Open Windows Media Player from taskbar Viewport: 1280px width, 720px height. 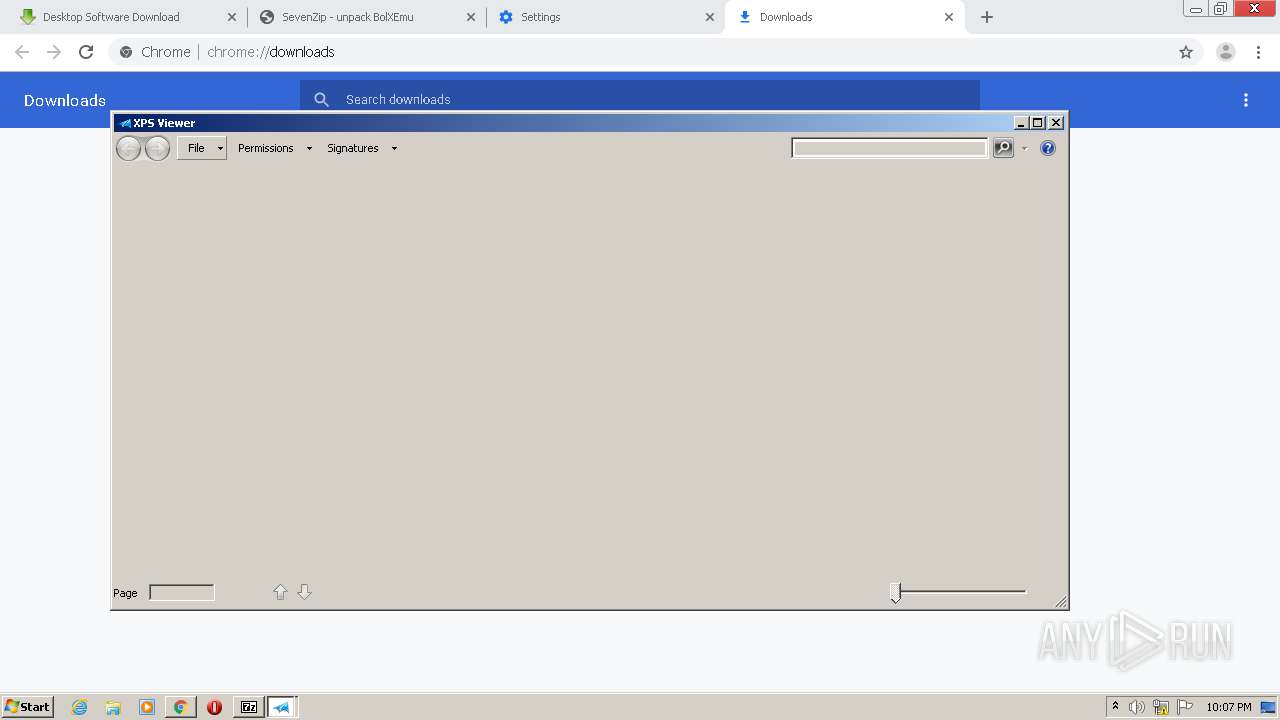point(147,707)
